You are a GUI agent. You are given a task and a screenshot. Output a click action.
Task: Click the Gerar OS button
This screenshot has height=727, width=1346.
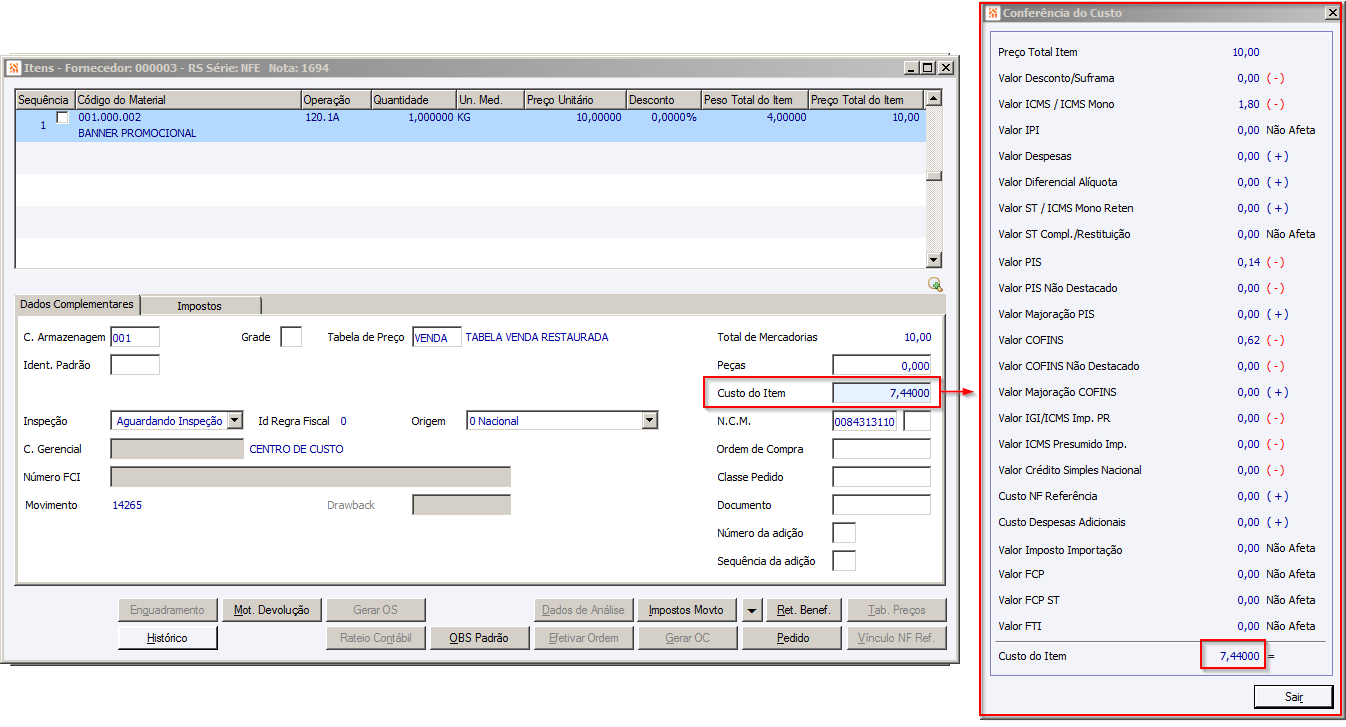pyautogui.click(x=376, y=610)
